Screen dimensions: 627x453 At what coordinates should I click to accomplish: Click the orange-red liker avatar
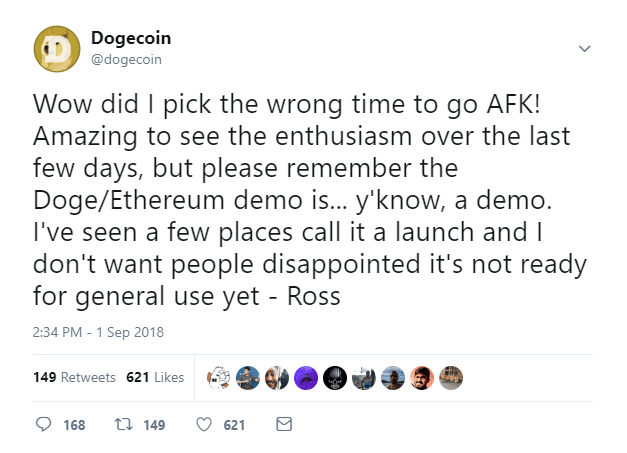point(423,376)
